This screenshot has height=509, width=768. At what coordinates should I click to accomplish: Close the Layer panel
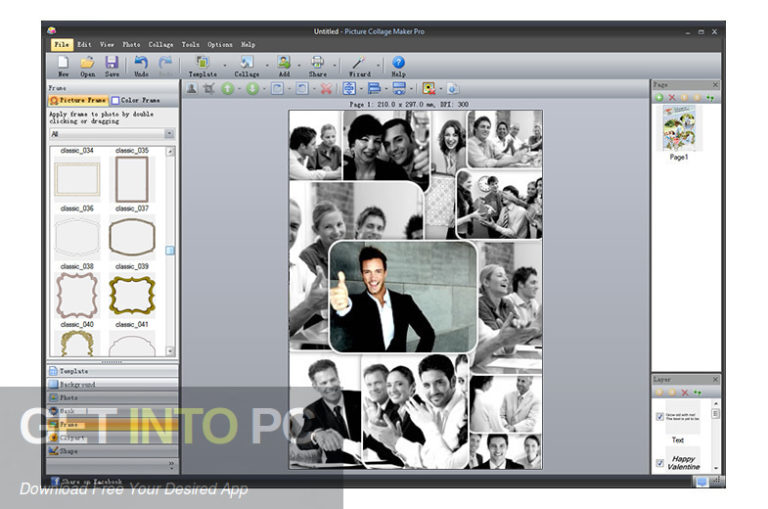pyautogui.click(x=715, y=380)
